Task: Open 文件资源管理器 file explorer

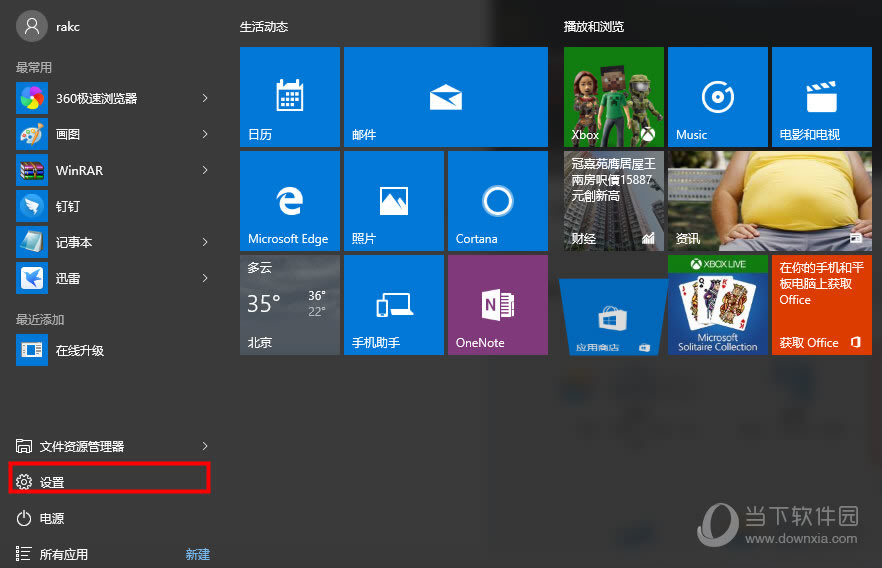Action: click(x=70, y=446)
